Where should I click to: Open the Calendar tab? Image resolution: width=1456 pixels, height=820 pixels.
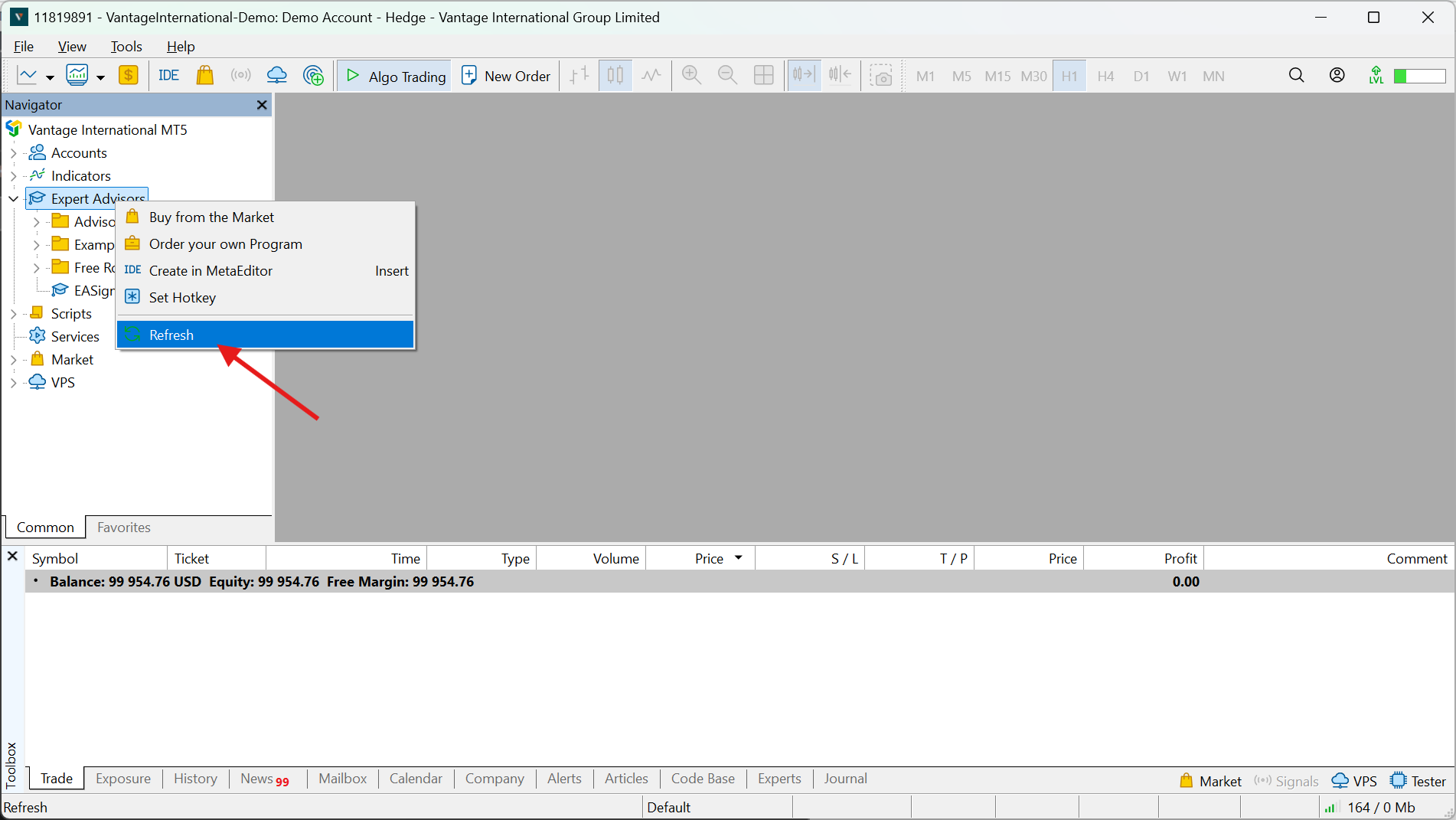click(x=416, y=779)
